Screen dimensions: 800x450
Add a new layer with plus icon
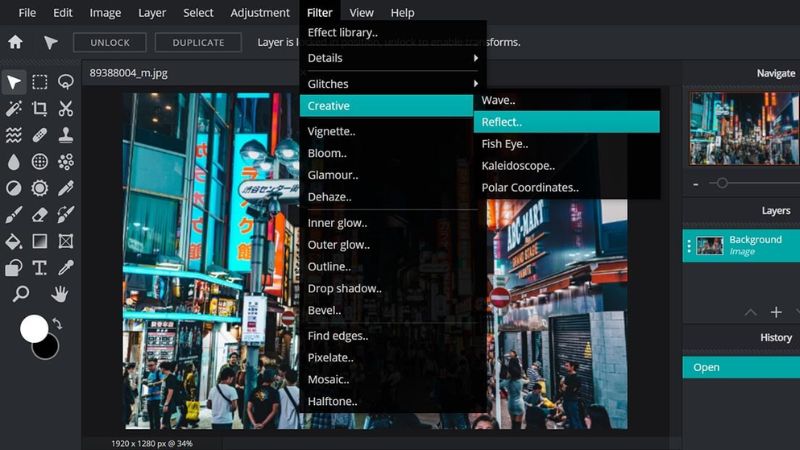776,312
